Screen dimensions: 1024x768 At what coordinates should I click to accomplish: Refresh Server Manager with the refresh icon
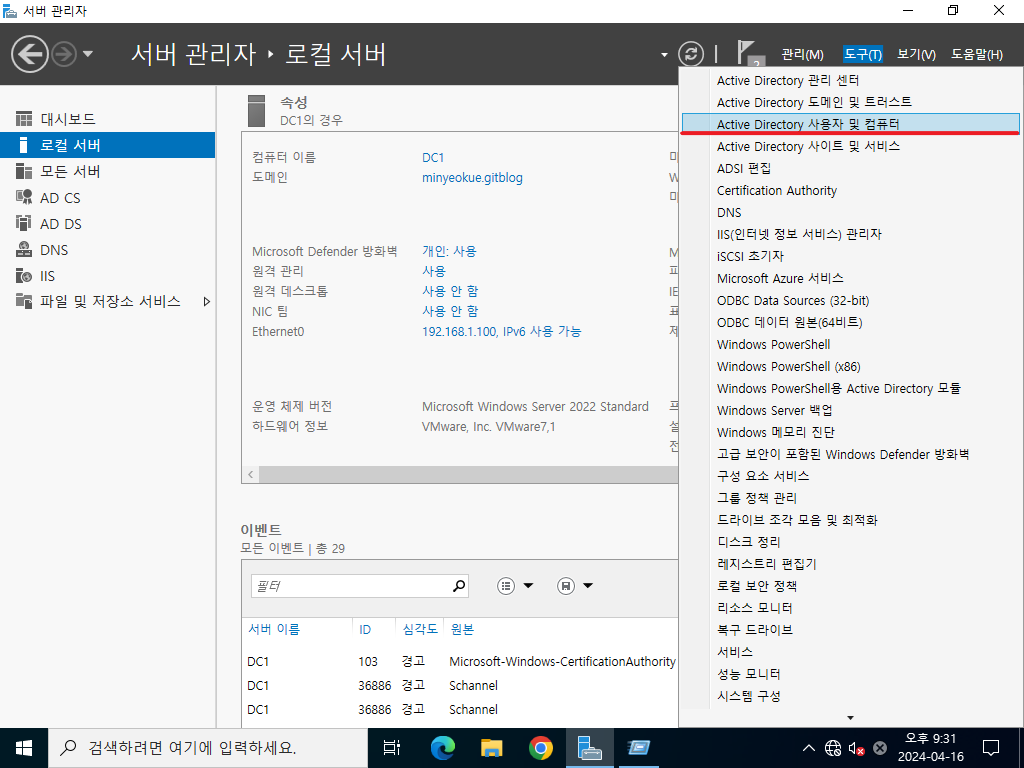690,54
